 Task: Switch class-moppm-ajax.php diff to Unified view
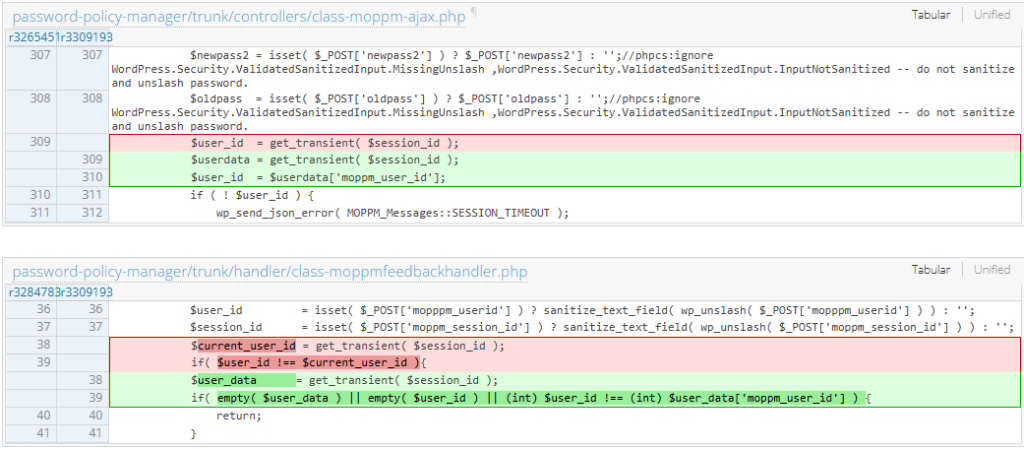(x=991, y=15)
